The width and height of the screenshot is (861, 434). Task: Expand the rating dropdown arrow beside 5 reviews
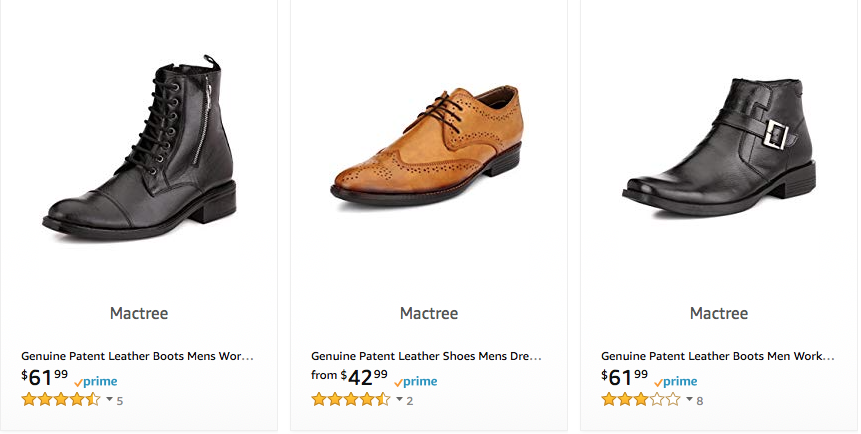(109, 400)
